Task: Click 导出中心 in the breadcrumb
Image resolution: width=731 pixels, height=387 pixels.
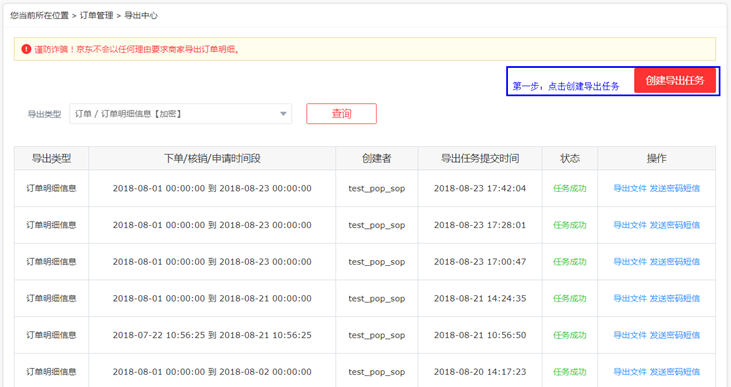Action: tap(141, 15)
